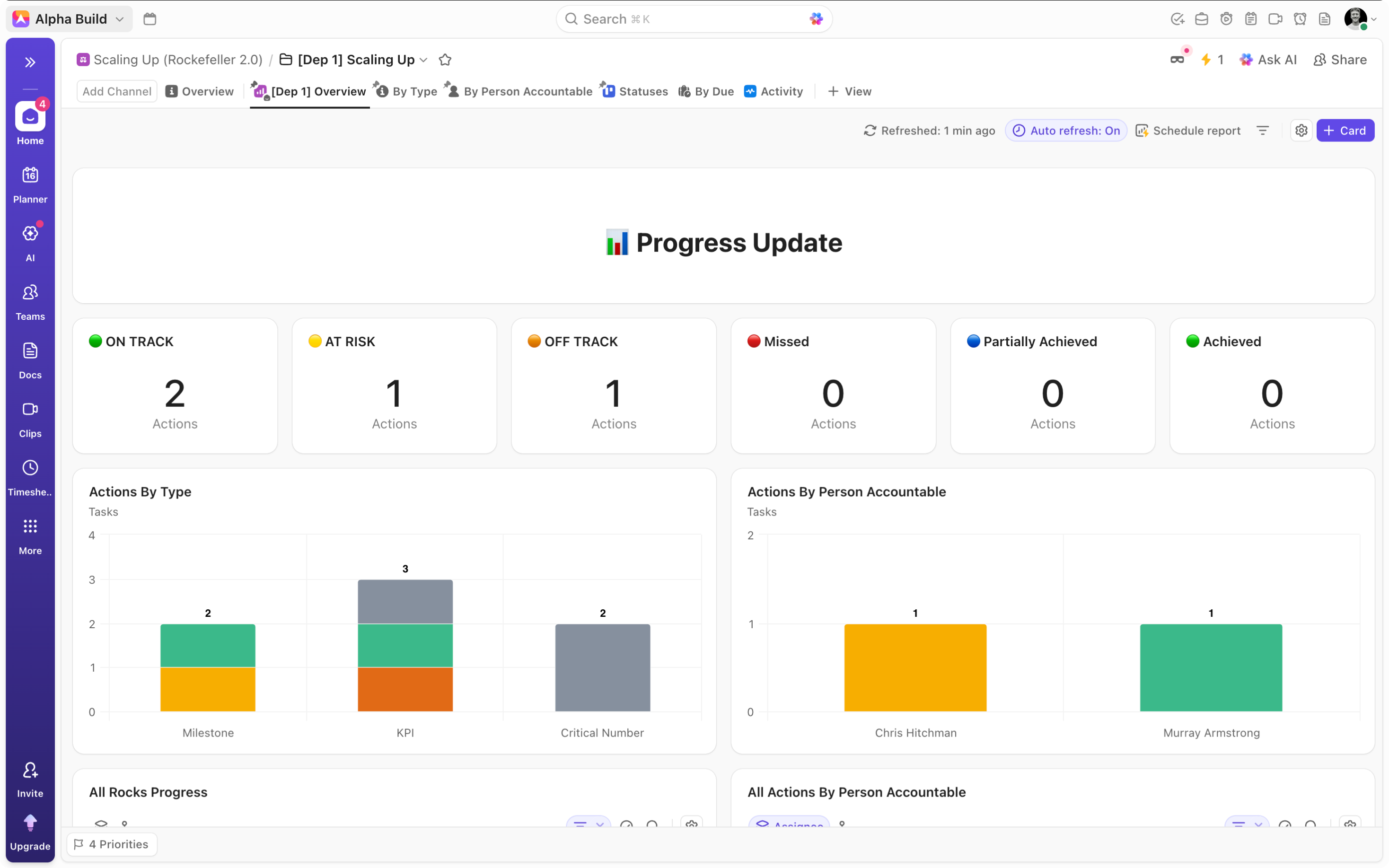Click the private-mode glasses icon
The height and width of the screenshot is (868, 1389).
click(x=1177, y=60)
